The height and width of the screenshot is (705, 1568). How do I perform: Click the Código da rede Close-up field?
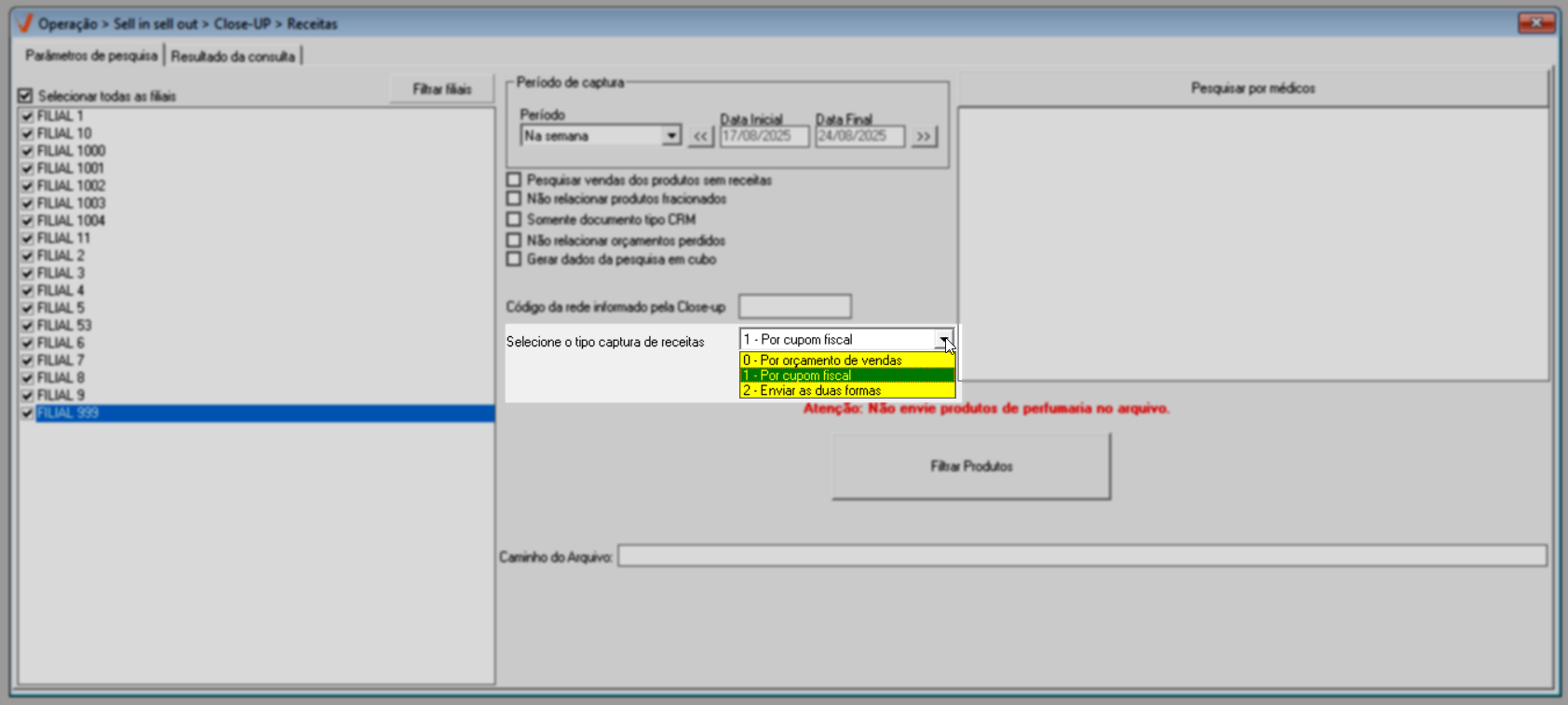[x=795, y=306]
